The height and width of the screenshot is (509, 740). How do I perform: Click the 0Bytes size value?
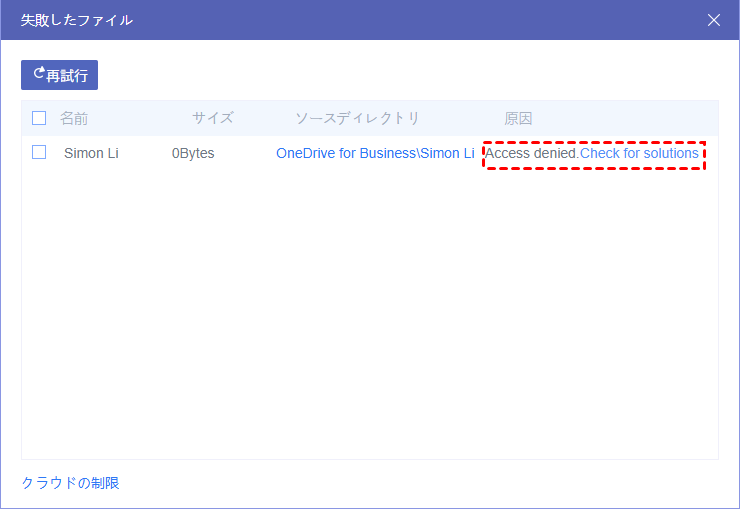[x=193, y=153]
